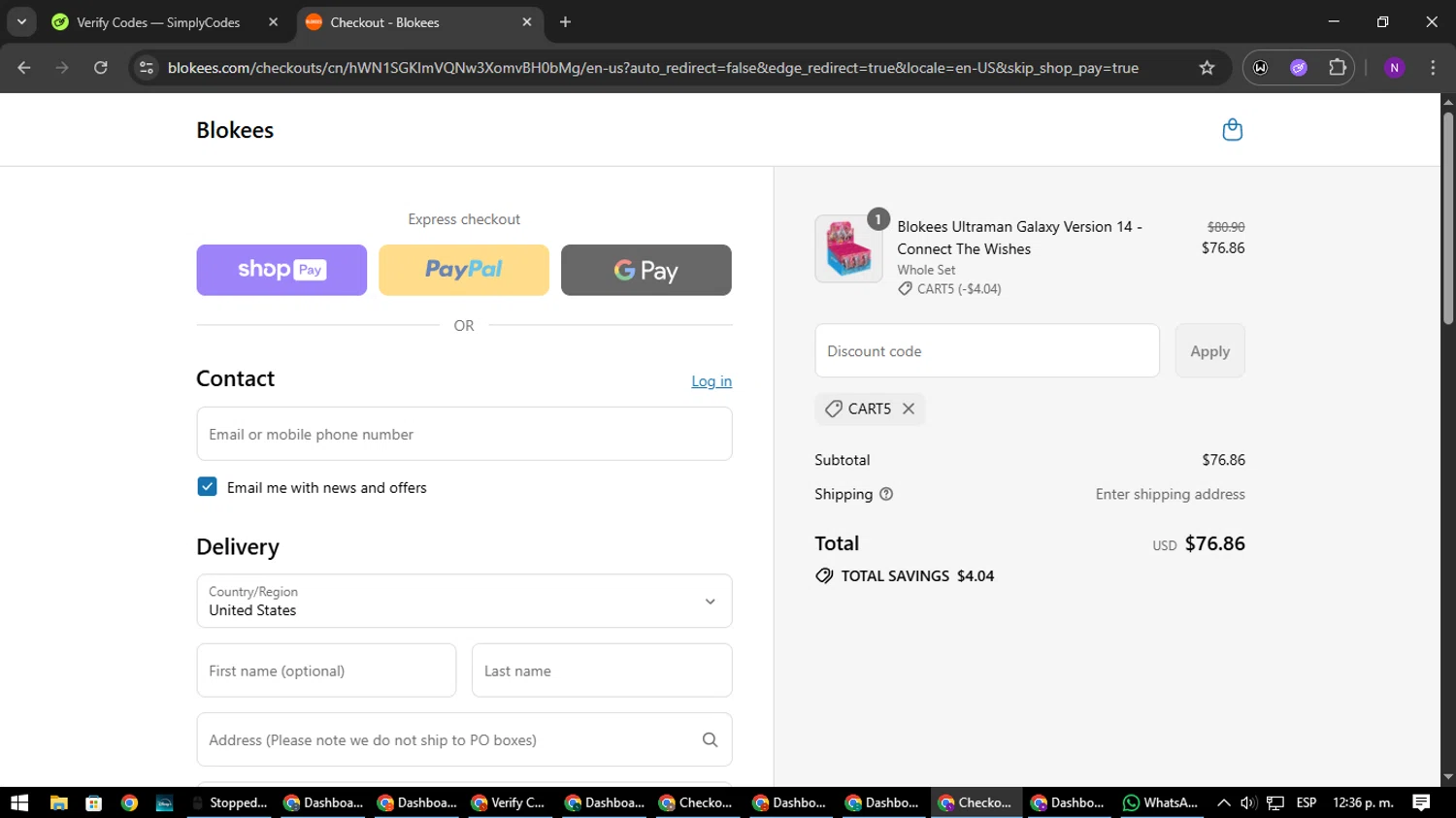Image resolution: width=1456 pixels, height=818 pixels.
Task: Reload the checkout page
Action: coord(101,68)
